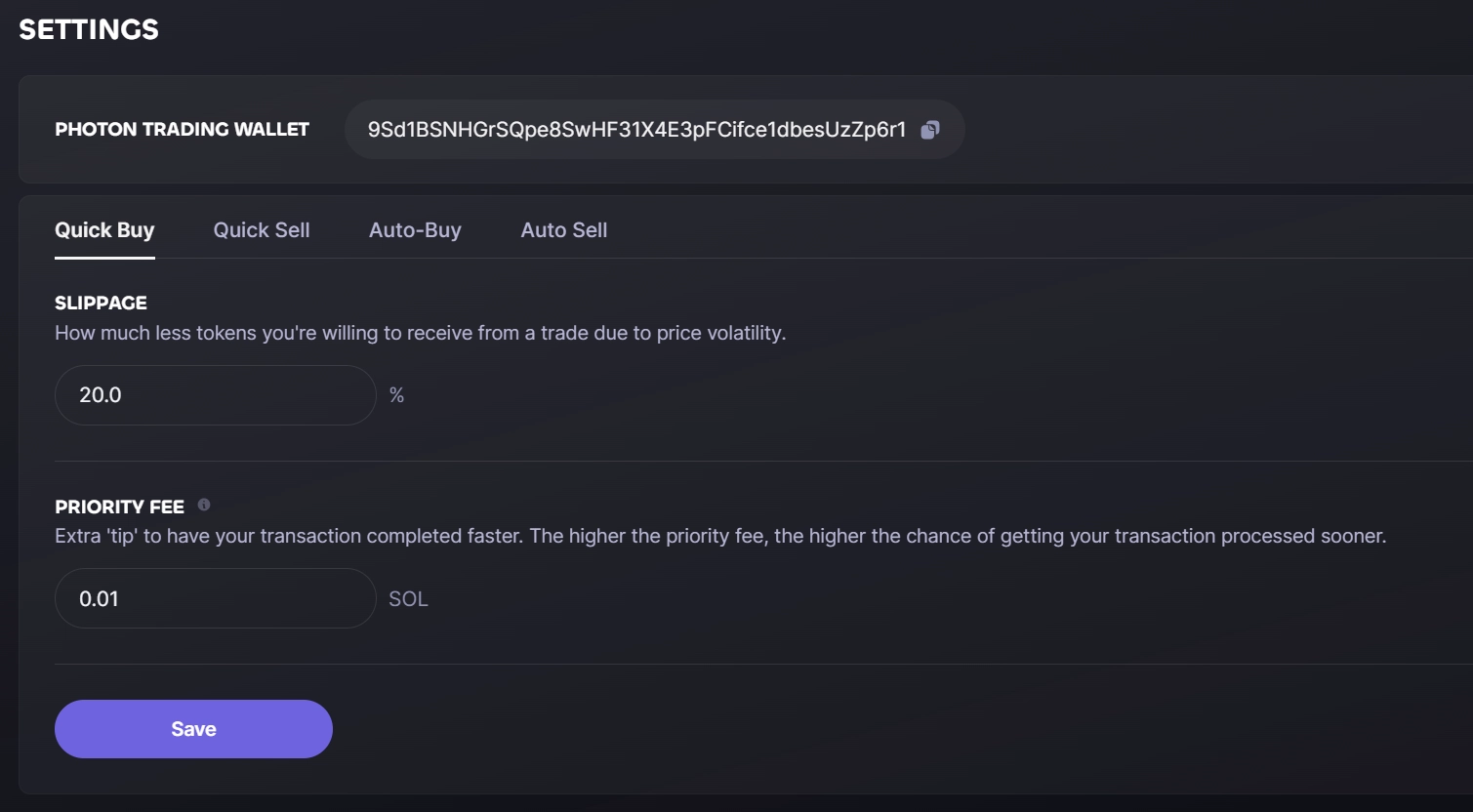This screenshot has width=1473, height=812.
Task: Focus the slippage percentage input field
Action: coord(215,395)
